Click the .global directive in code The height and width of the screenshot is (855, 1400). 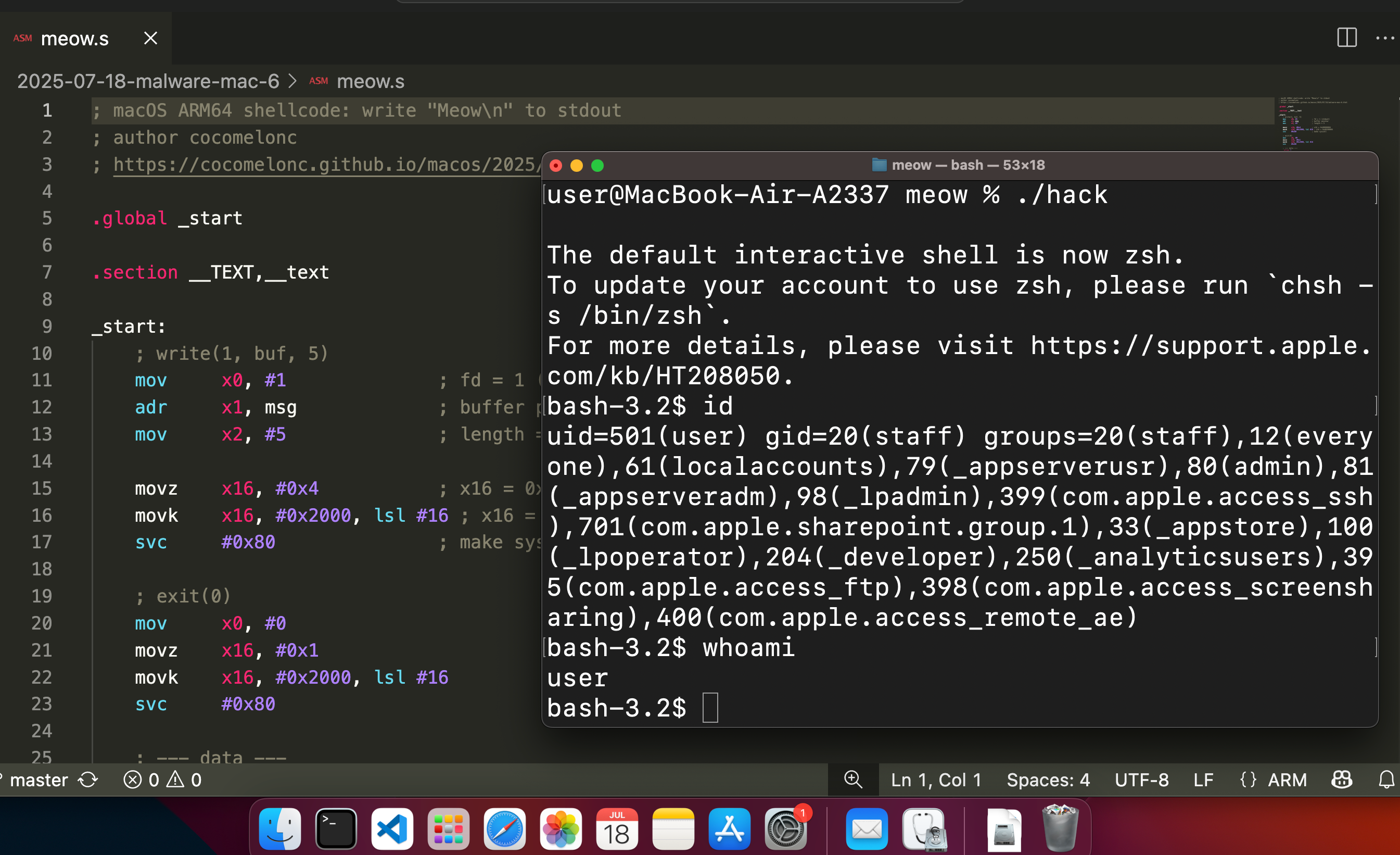click(130, 218)
